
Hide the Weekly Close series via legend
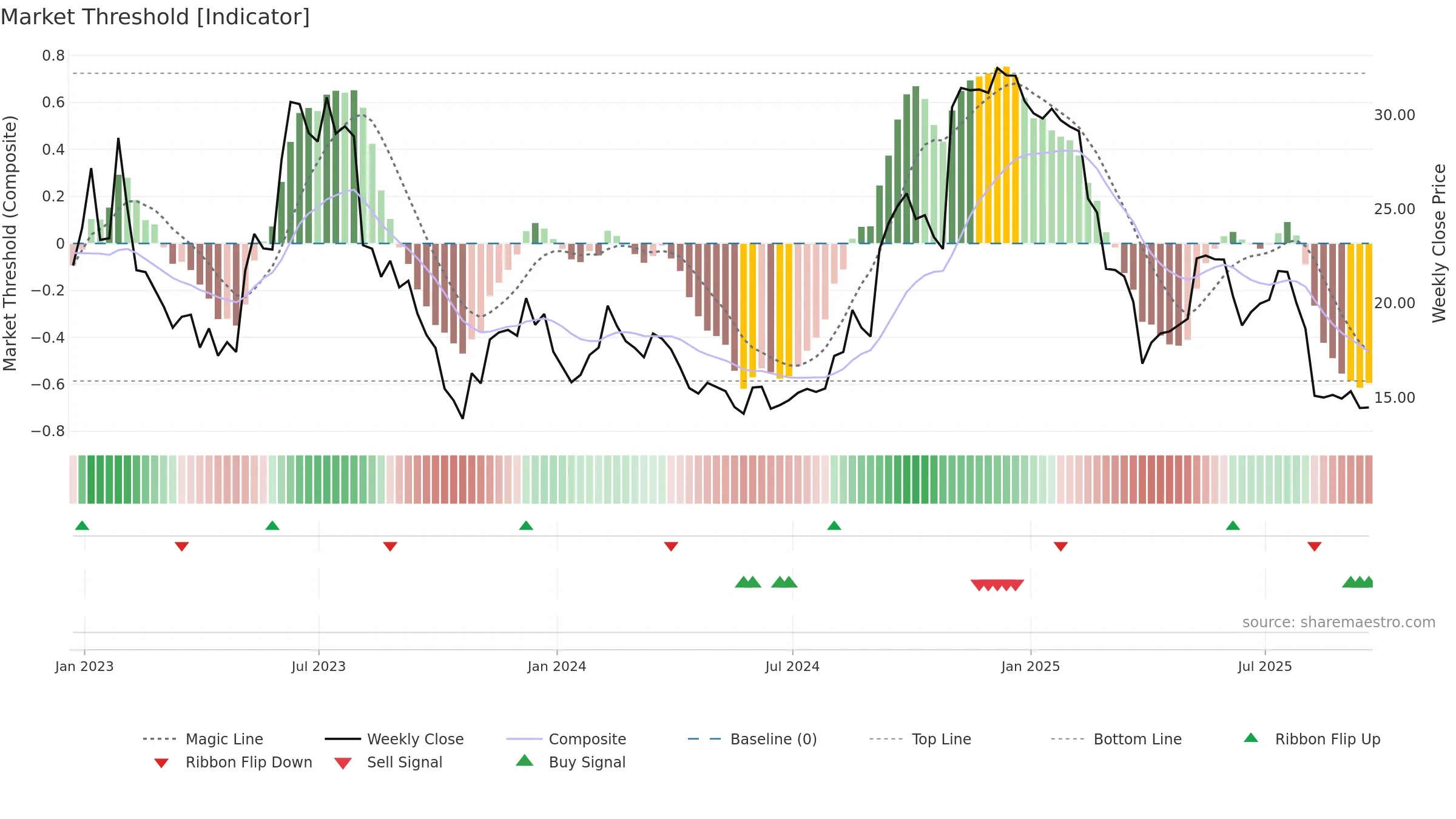pos(394,739)
